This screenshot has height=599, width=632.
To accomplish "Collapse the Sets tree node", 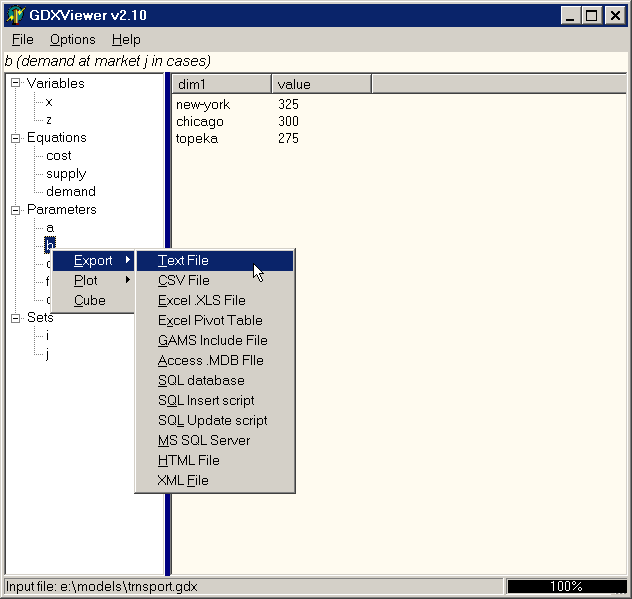I will point(16,318).
